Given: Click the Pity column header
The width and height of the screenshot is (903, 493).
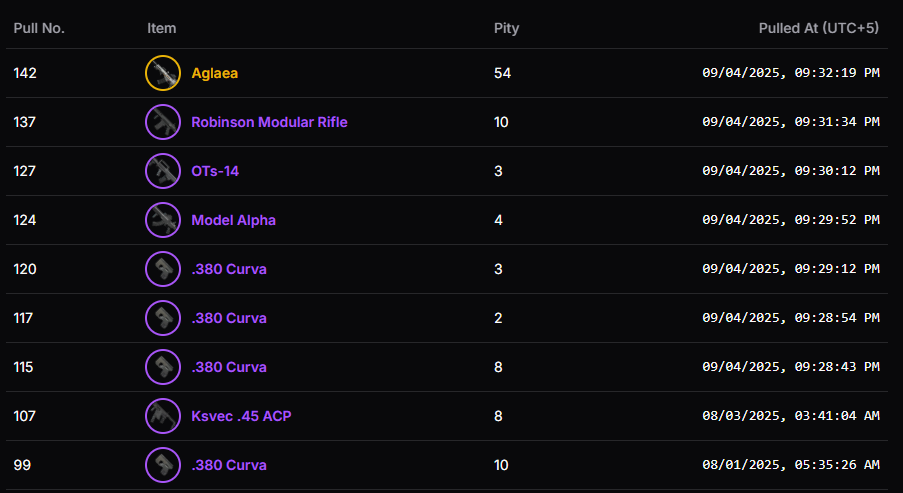Looking at the screenshot, I should [506, 28].
